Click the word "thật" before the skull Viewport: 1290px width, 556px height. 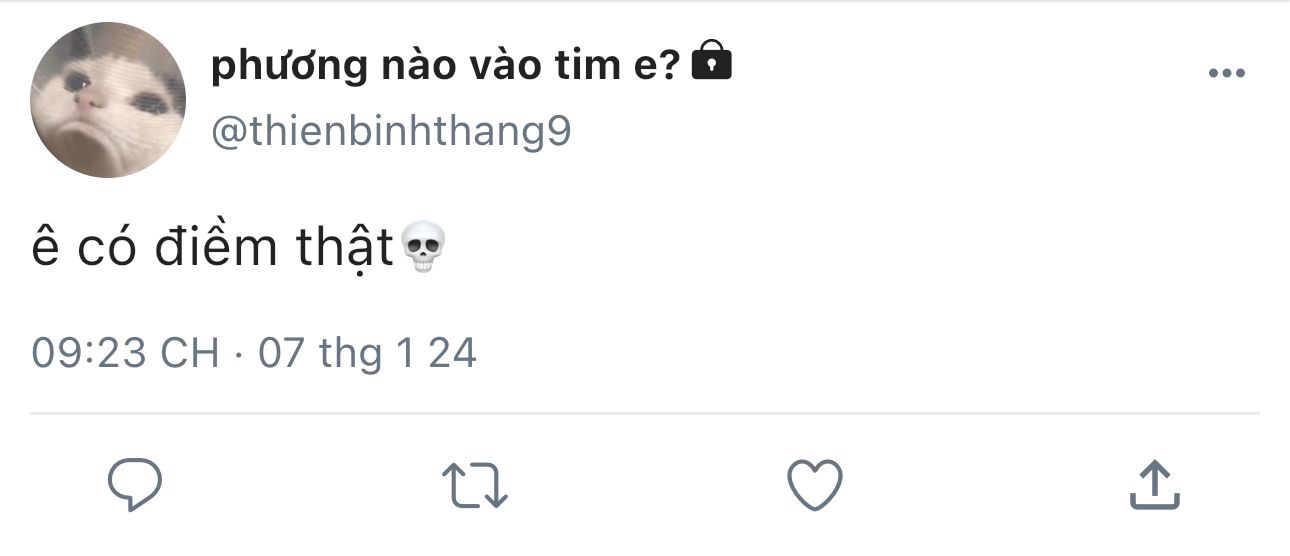click(345, 248)
